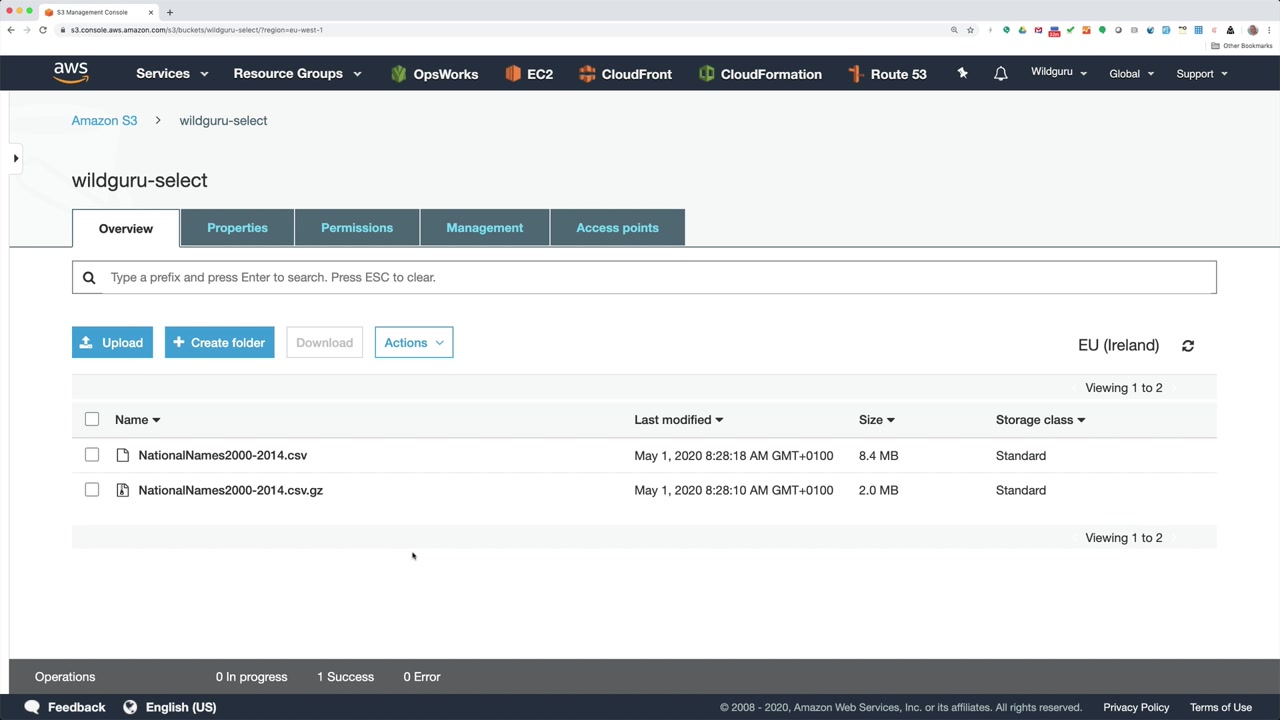The width and height of the screenshot is (1280, 720).
Task: Open the Gmail extension icon
Action: (x=1038, y=30)
